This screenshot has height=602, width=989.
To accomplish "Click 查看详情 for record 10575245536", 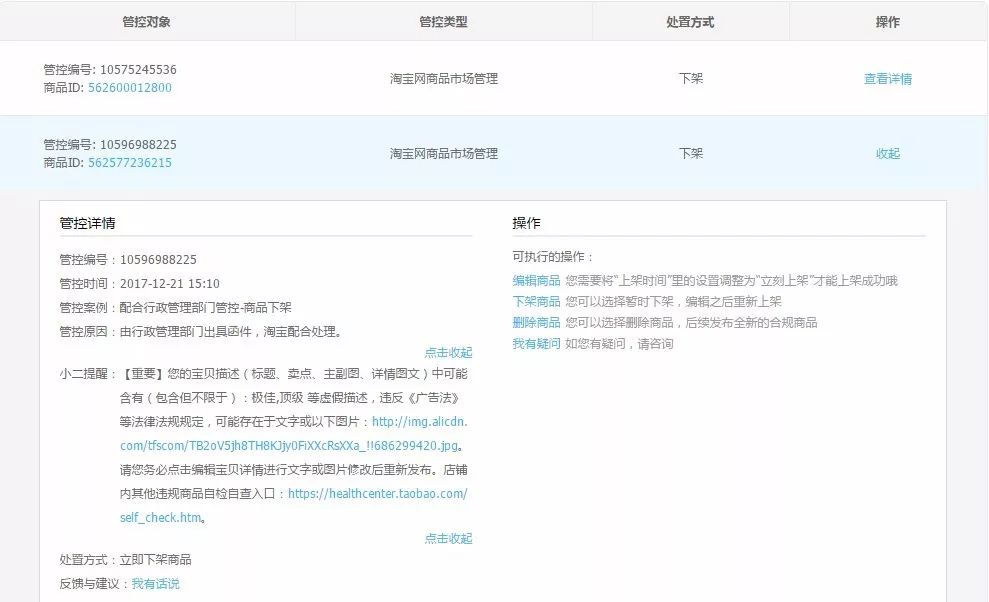I will coord(887,79).
